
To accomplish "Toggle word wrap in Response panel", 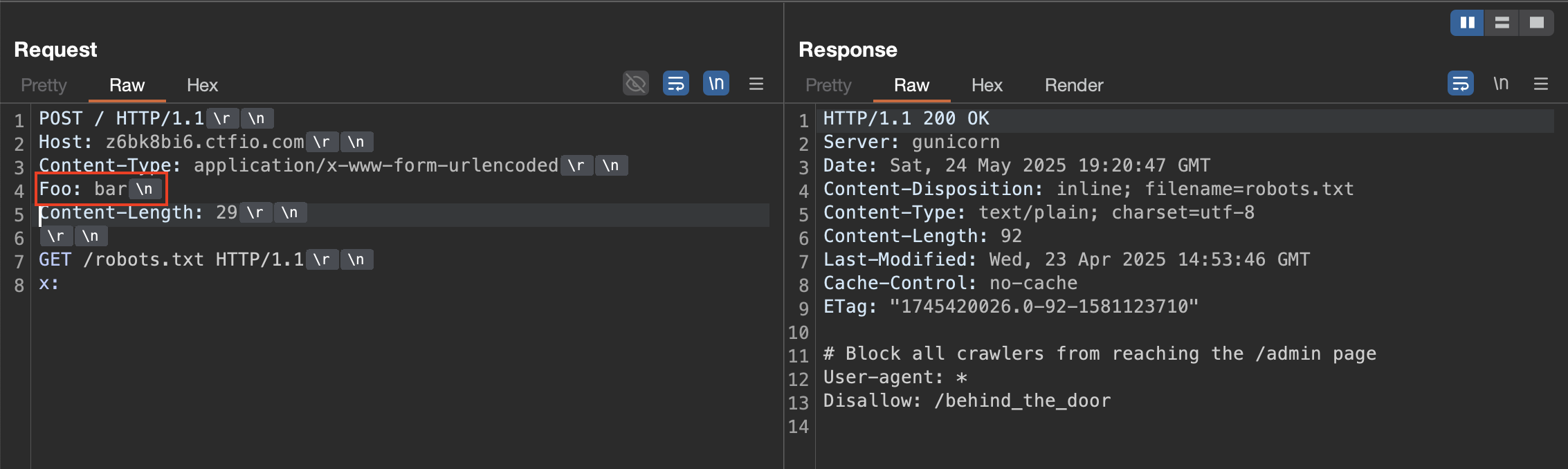I will pos(1461,84).
